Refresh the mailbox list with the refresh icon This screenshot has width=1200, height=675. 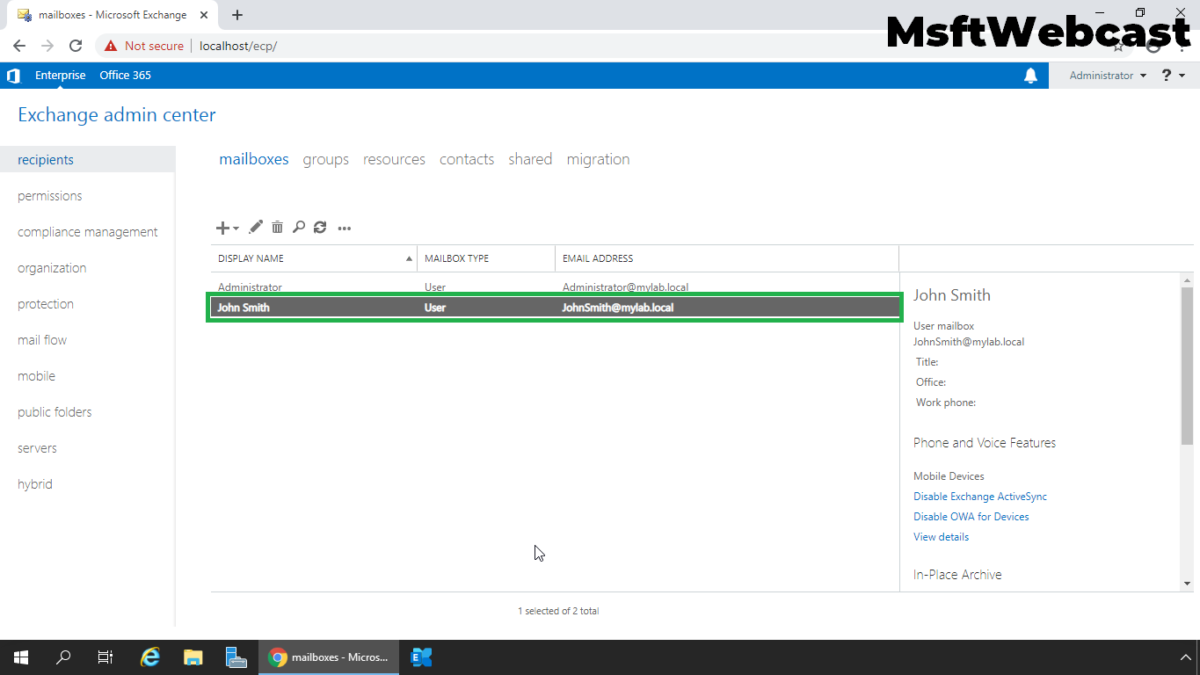320,227
